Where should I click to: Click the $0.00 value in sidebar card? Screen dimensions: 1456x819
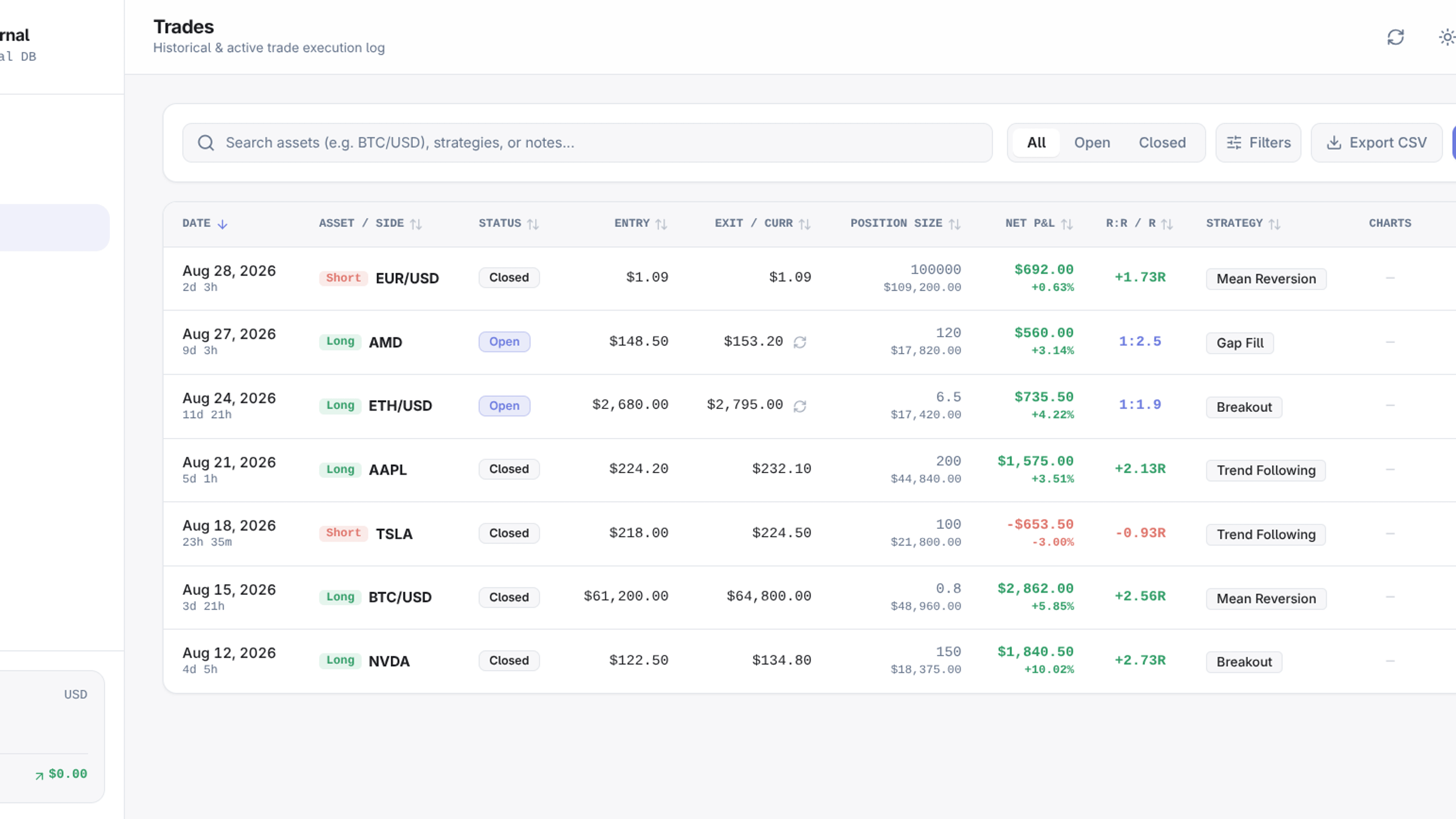[68, 774]
